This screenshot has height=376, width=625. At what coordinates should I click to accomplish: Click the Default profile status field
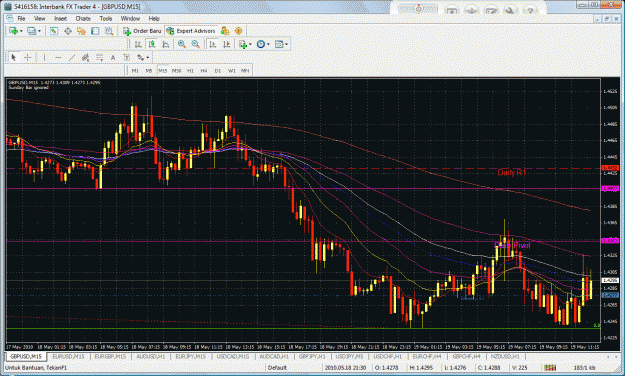(277, 368)
